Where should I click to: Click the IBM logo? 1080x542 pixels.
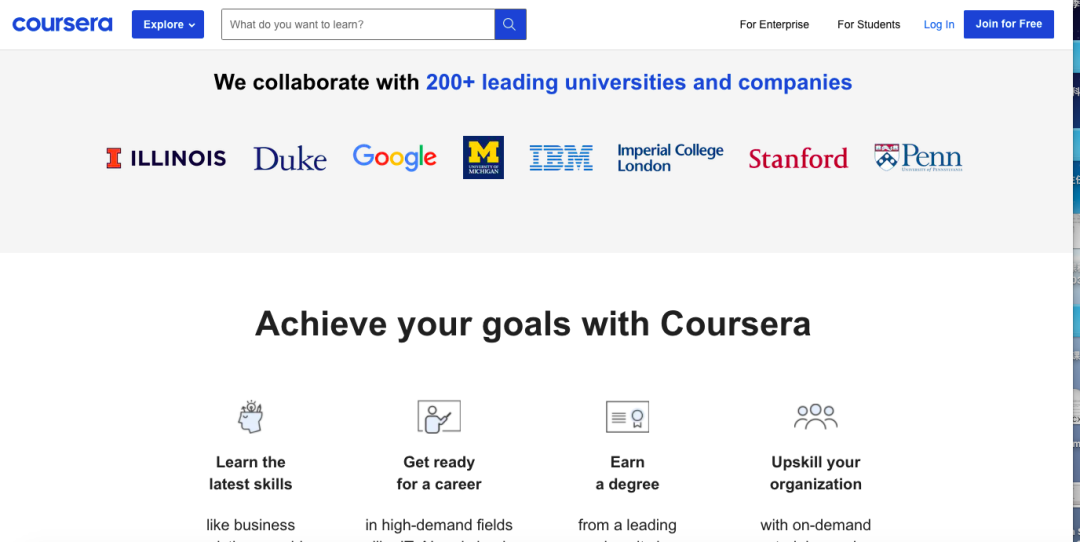pyautogui.click(x=561, y=158)
